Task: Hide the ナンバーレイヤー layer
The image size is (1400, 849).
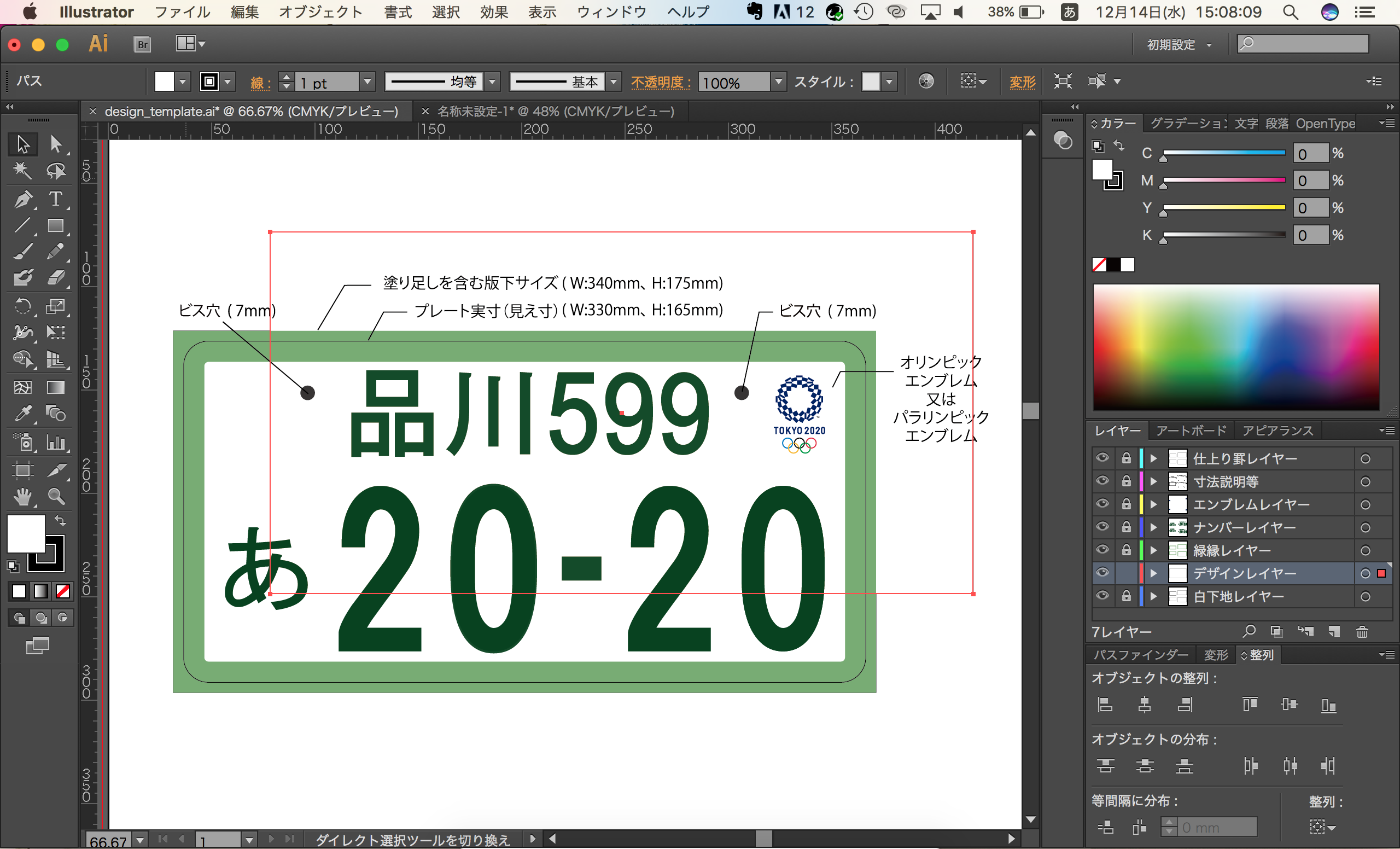Action: (x=1102, y=527)
